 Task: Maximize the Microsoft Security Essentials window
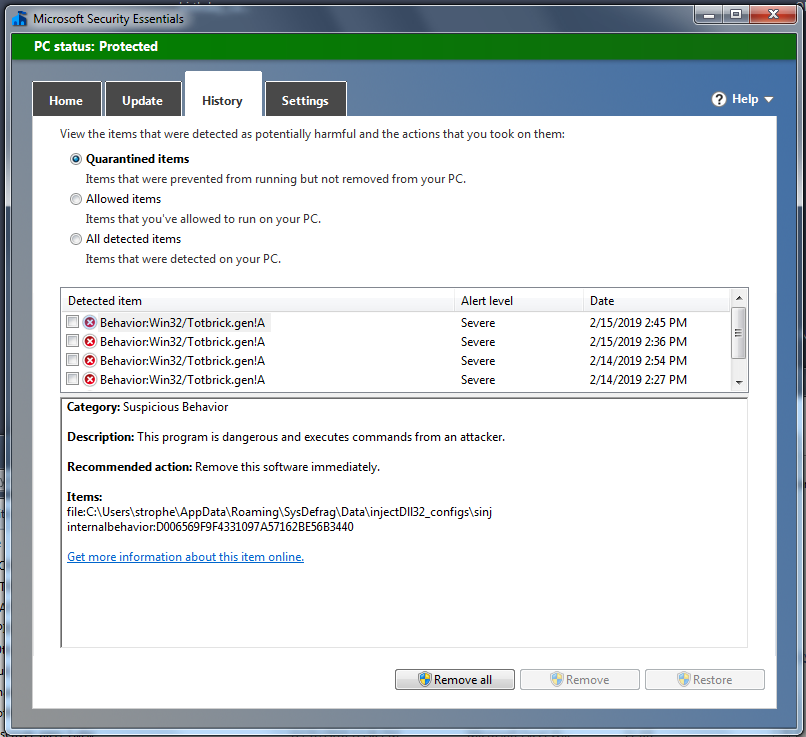pyautogui.click(x=736, y=15)
